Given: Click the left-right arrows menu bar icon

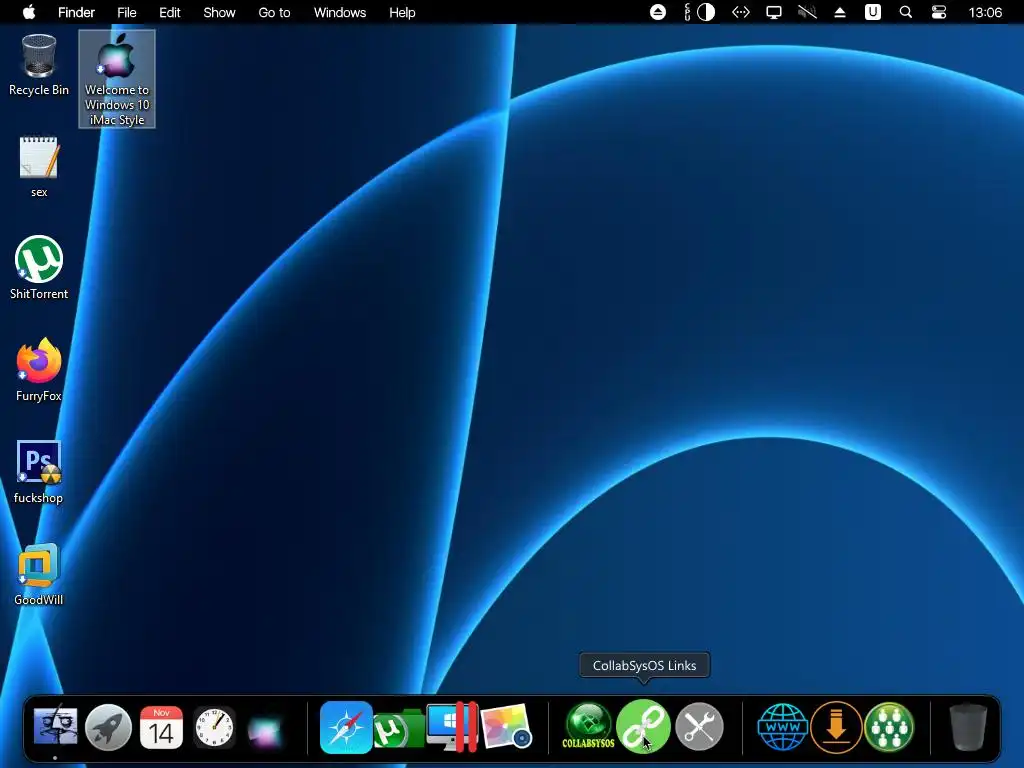Looking at the screenshot, I should click(x=741, y=12).
